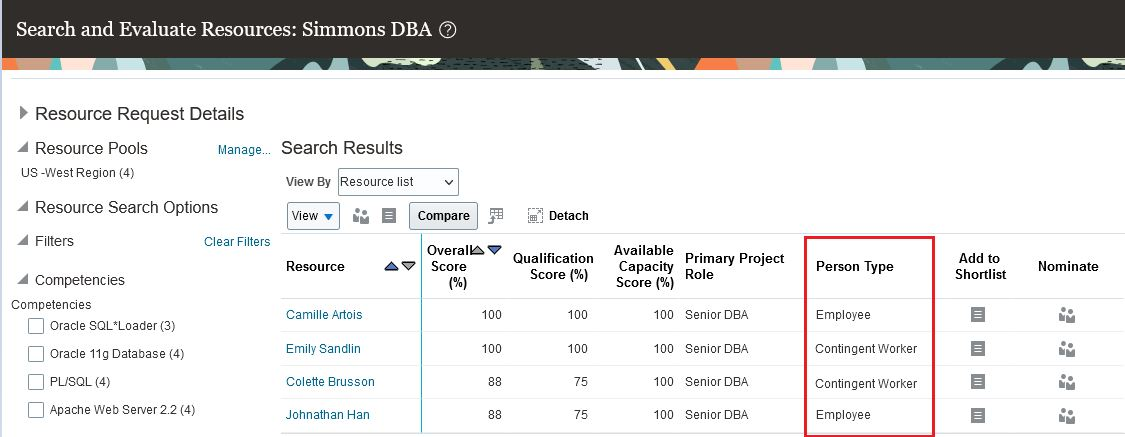Click the toolbar Add to Shortlist icon
This screenshot has height=437, width=1125.
click(x=390, y=216)
